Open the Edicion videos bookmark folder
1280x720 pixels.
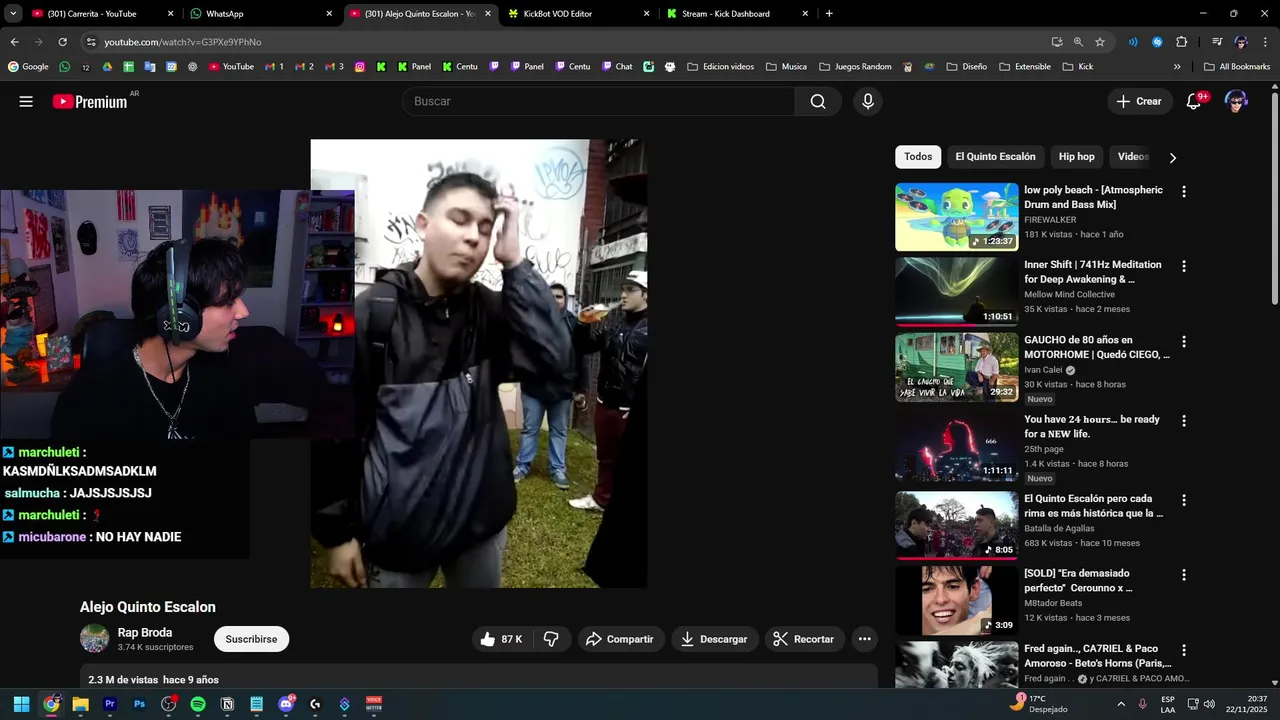click(x=720, y=67)
